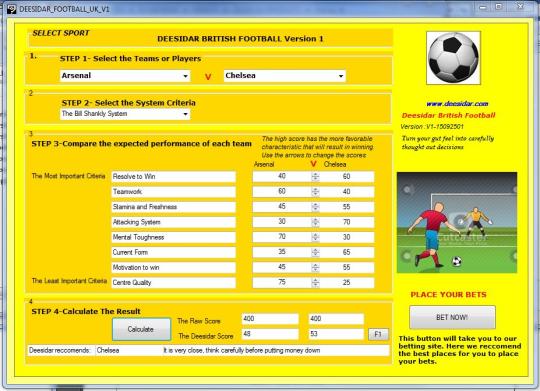Click Arsenal's Resolve to Win score 40

(282, 176)
